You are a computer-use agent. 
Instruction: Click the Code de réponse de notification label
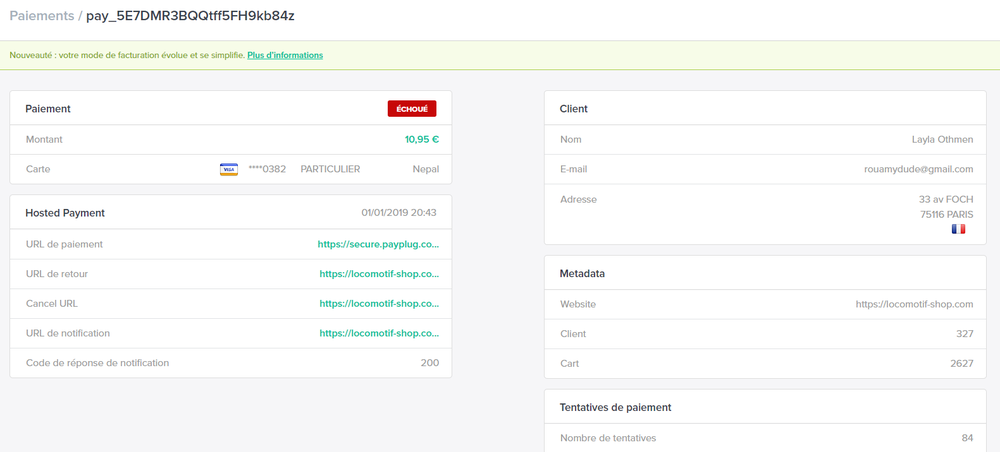click(x=98, y=363)
